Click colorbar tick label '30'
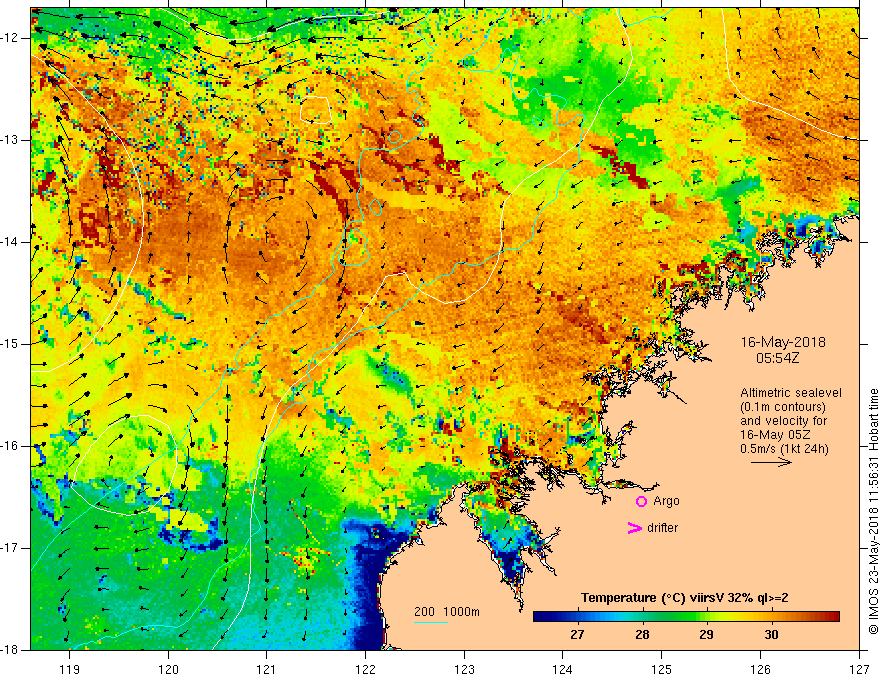This screenshot has width=880, height=680. tap(771, 635)
